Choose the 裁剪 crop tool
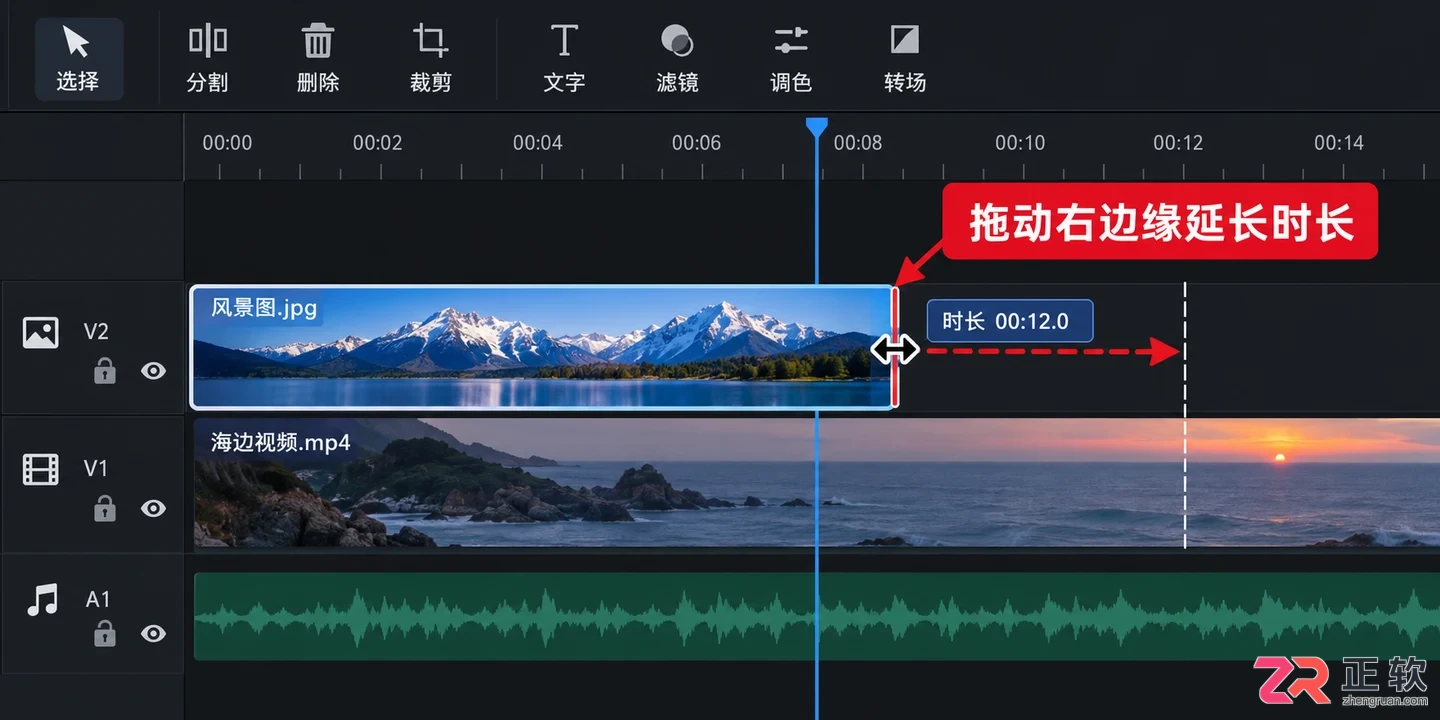This screenshot has width=1440, height=720. pos(431,58)
